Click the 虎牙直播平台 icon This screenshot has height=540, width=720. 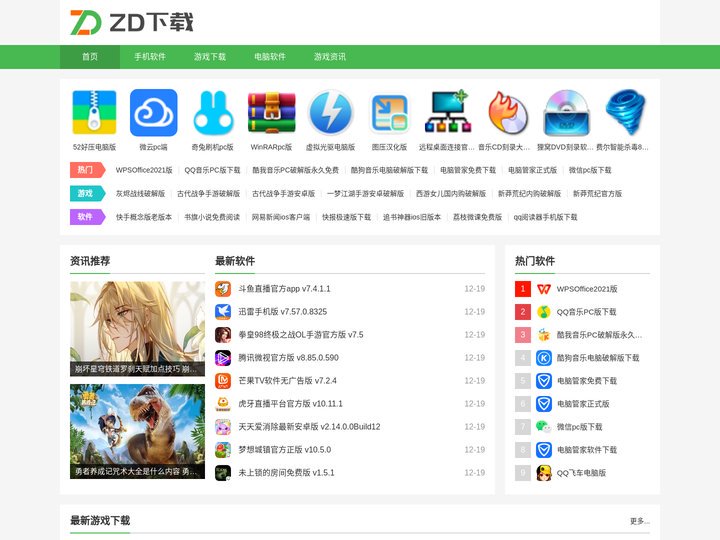point(223,404)
